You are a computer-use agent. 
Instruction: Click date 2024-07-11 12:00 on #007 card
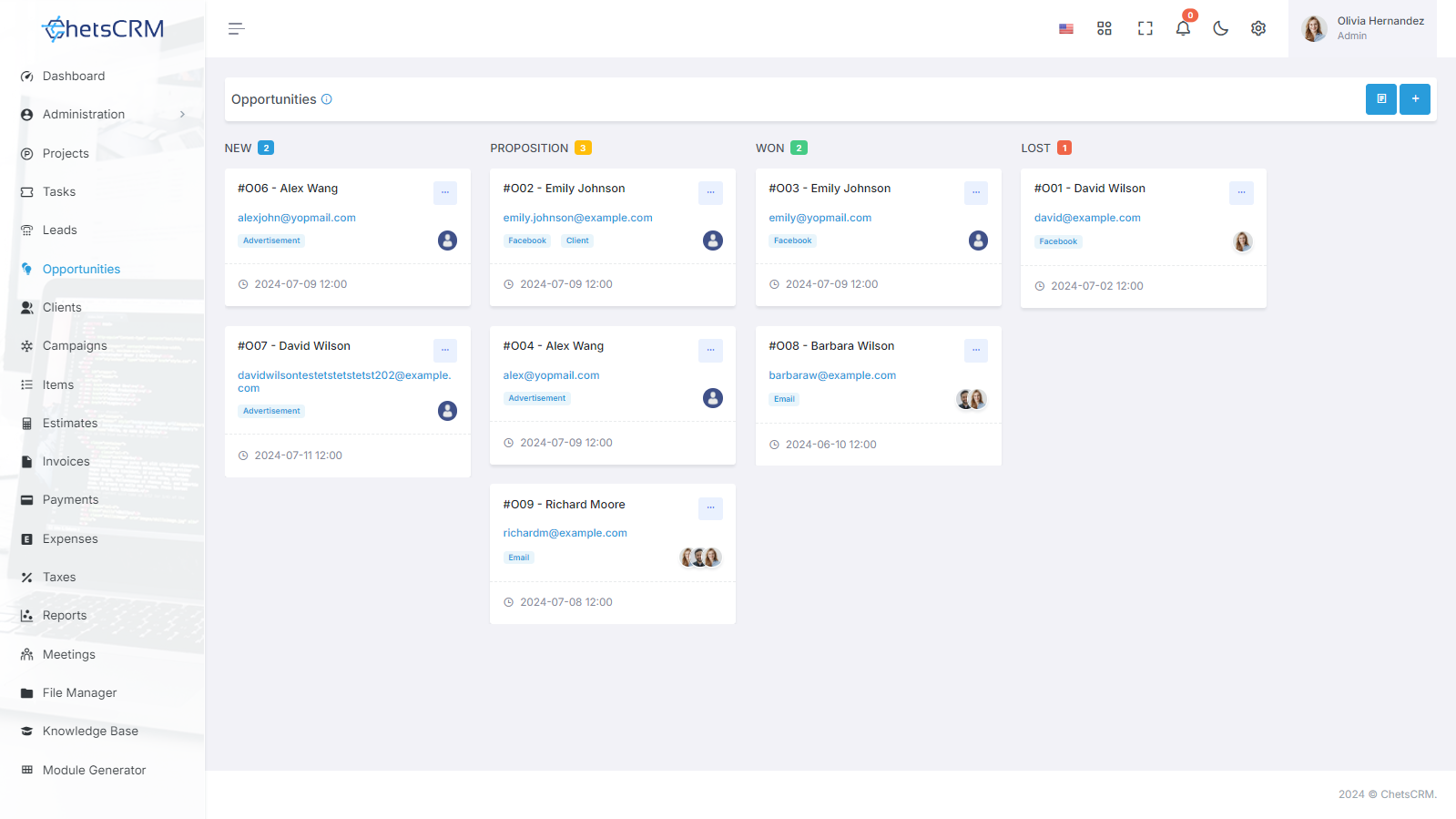[298, 456]
